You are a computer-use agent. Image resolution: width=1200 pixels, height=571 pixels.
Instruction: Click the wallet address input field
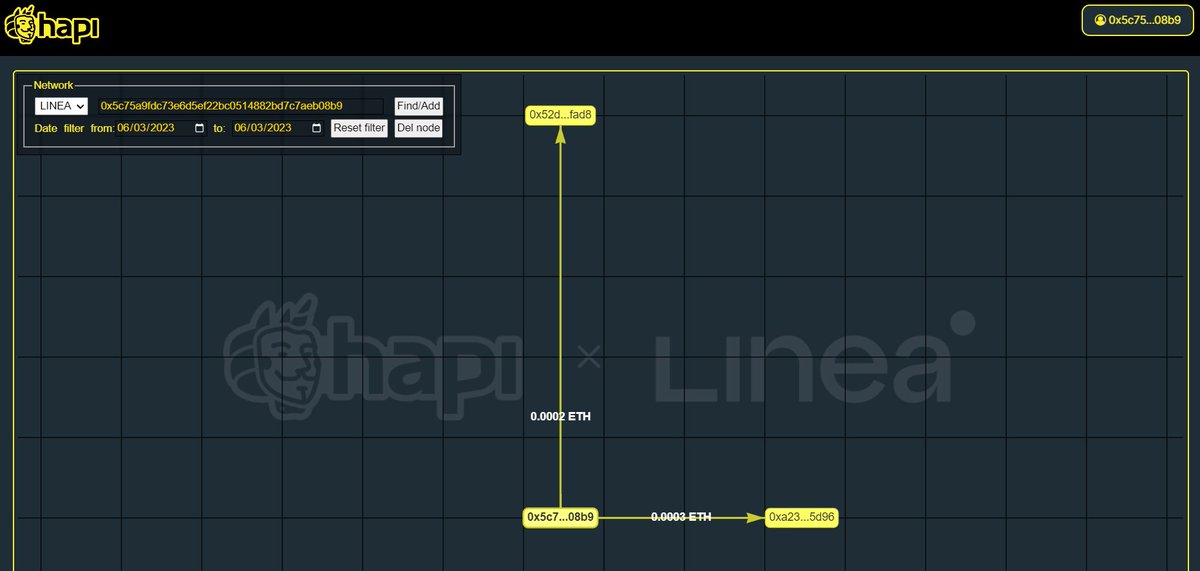click(240, 105)
